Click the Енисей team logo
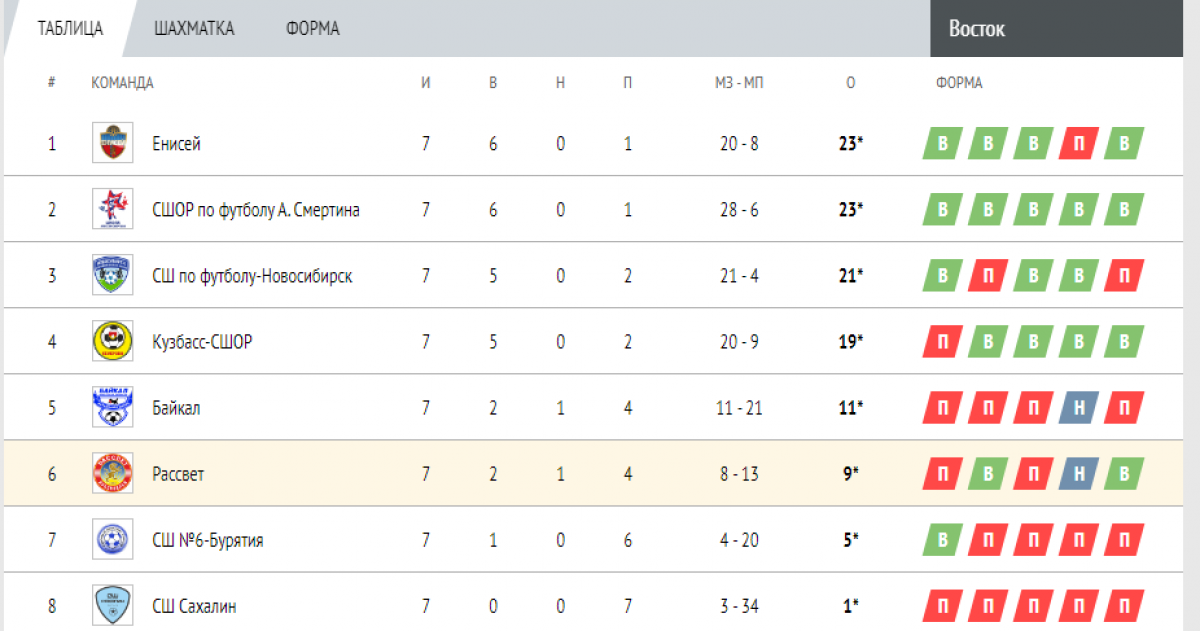The height and width of the screenshot is (631, 1200). 111,143
